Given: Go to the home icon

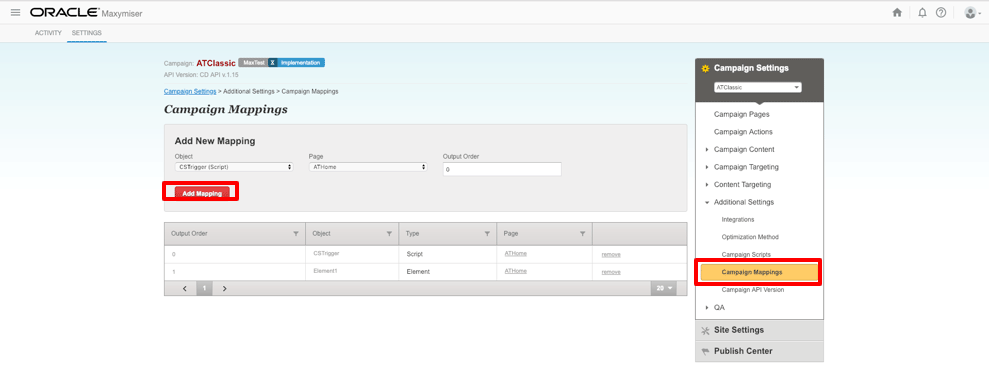Looking at the screenshot, I should click(x=897, y=13).
